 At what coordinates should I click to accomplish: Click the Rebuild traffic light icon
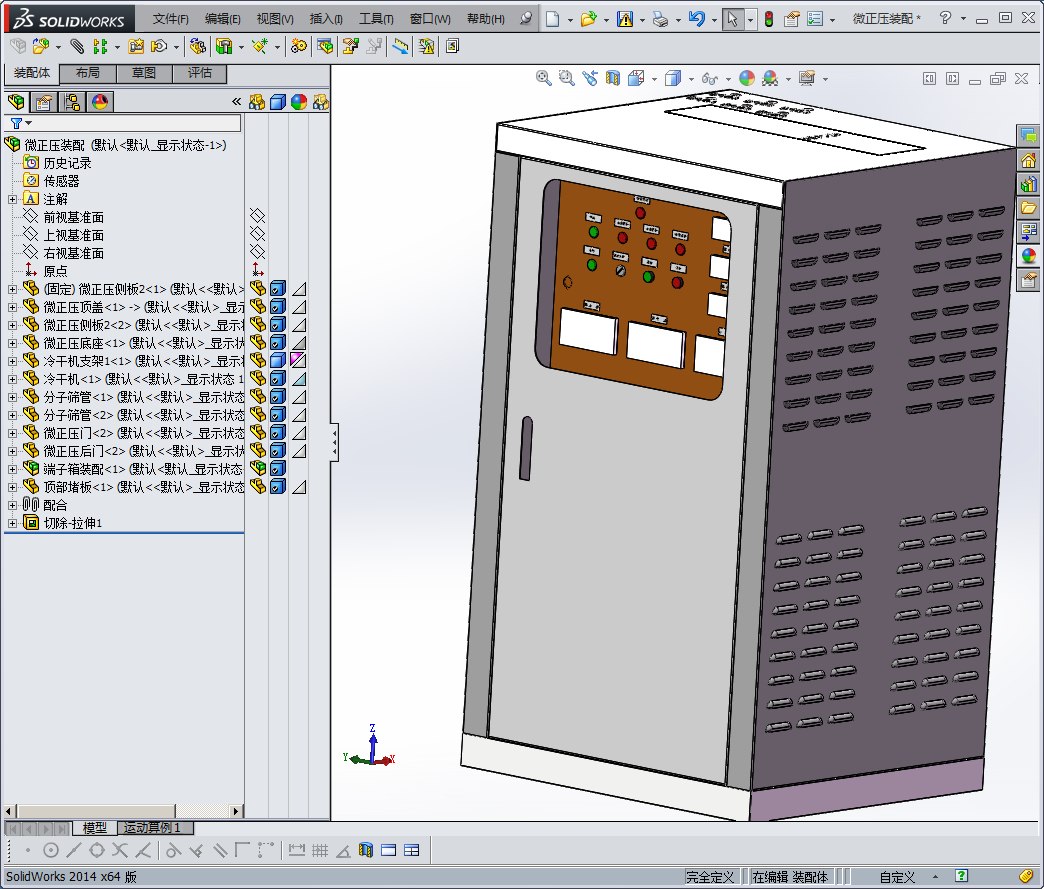pos(768,19)
